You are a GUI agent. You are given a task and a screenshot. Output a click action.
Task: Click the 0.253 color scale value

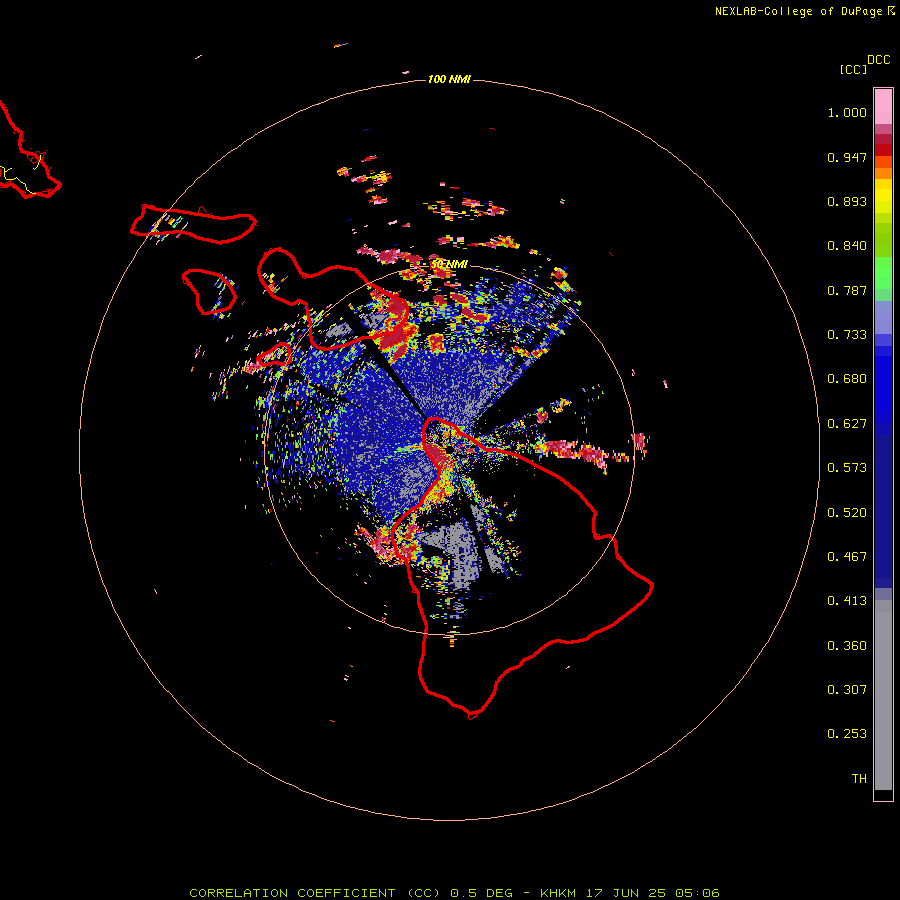tap(847, 734)
